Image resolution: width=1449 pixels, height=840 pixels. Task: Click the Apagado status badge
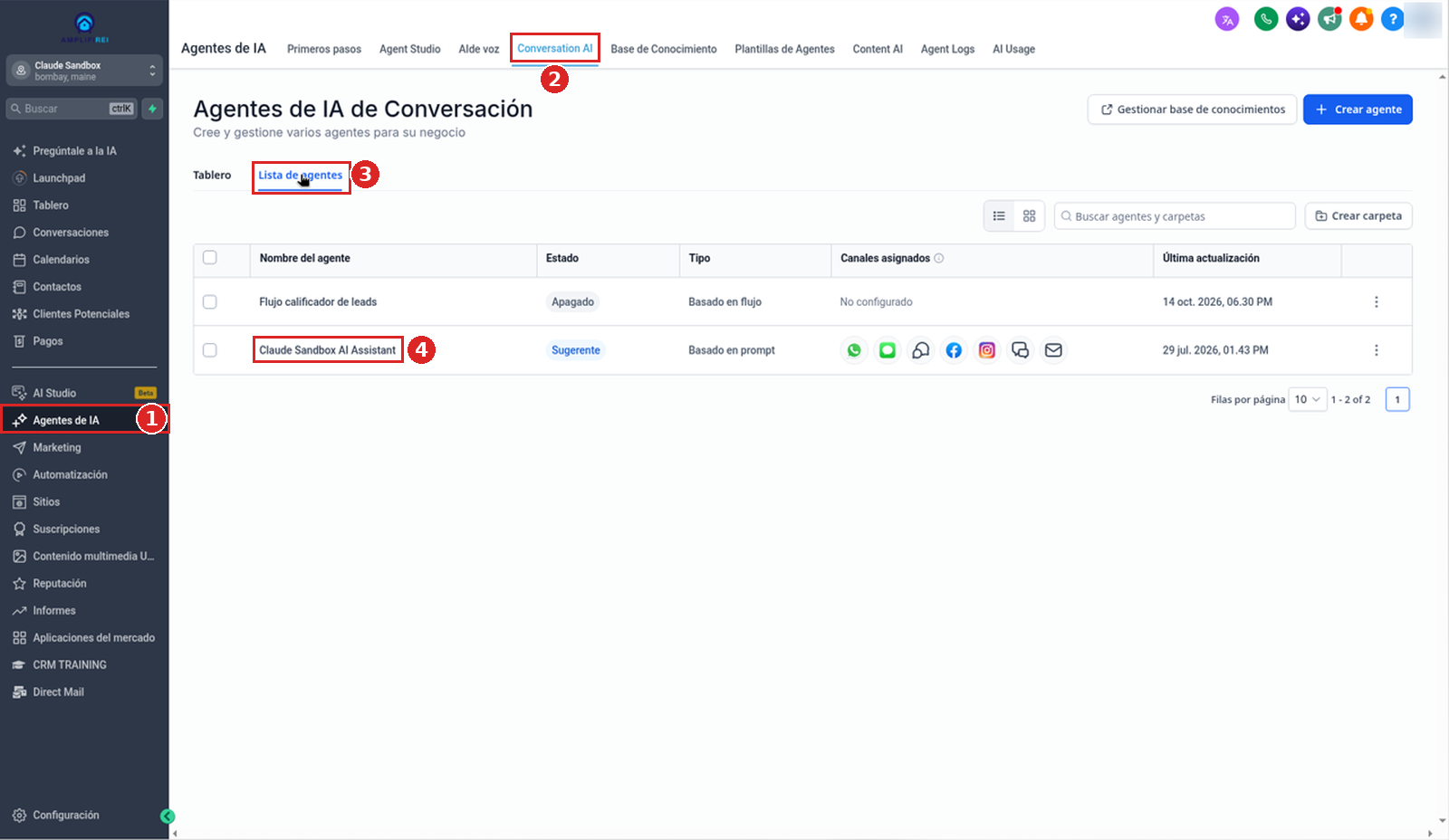[573, 302]
